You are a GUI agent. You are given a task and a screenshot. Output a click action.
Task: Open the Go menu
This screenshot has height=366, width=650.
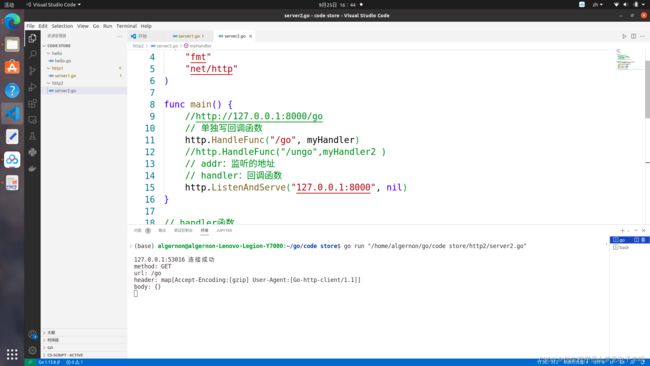pyautogui.click(x=96, y=26)
